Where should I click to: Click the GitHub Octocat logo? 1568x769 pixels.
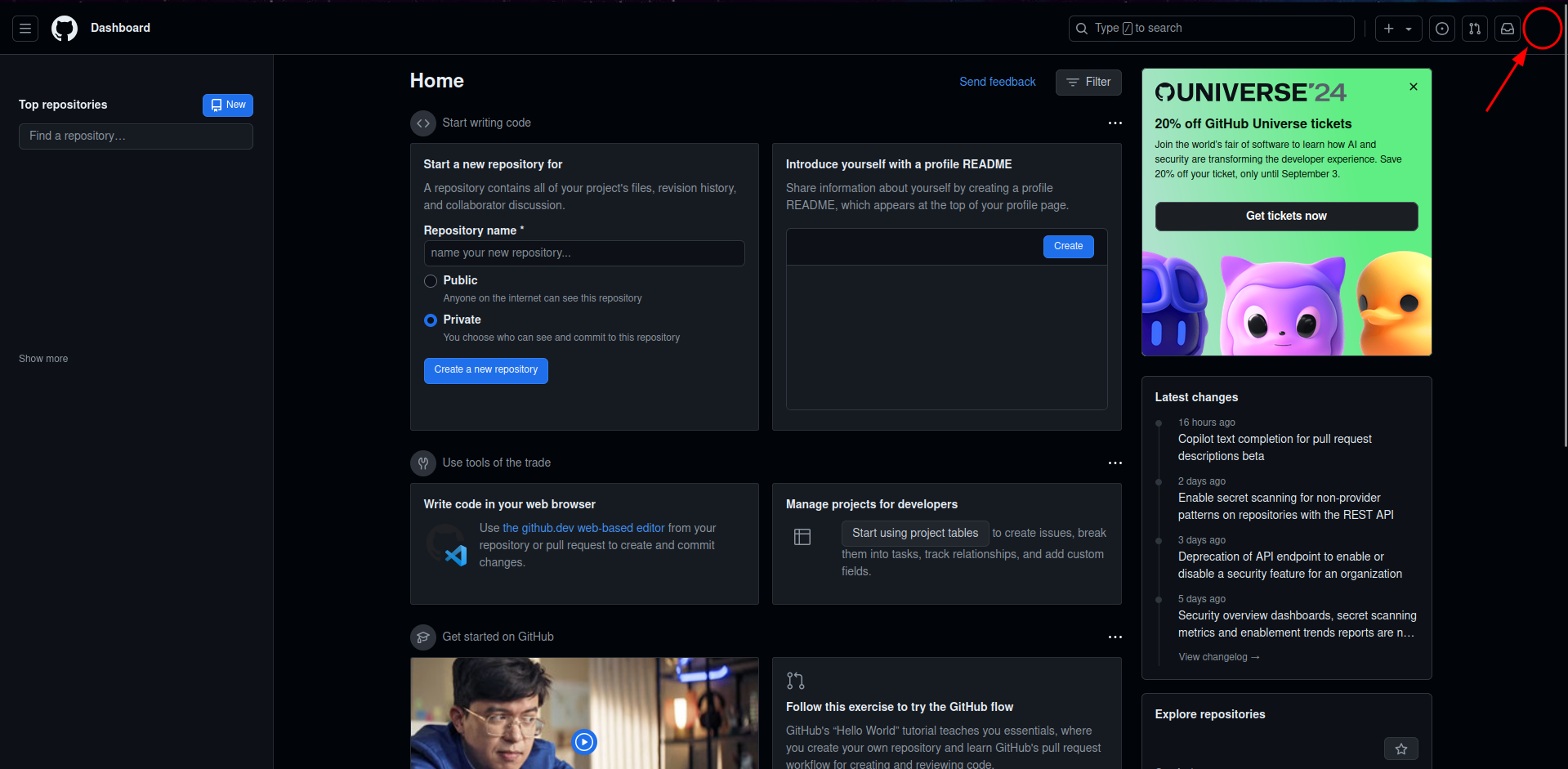pos(65,29)
